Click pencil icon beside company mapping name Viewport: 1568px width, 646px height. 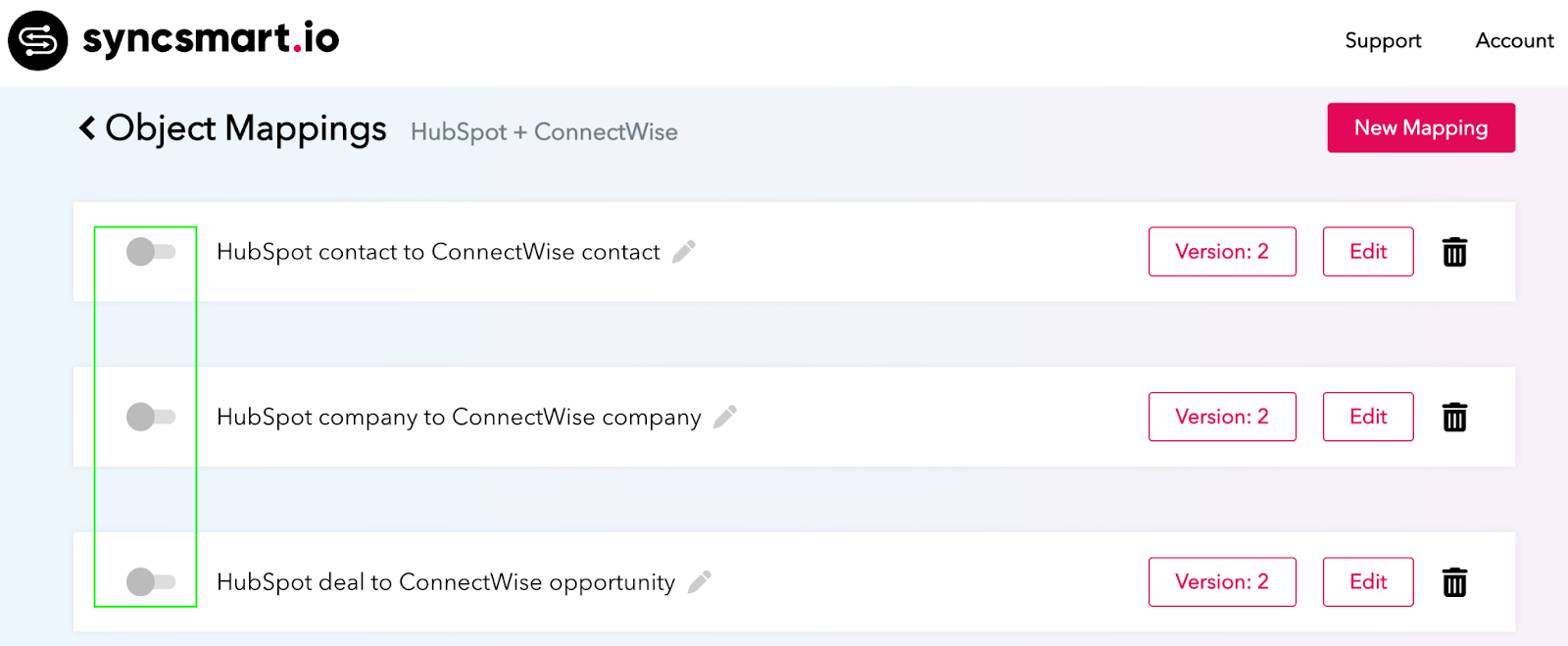point(725,417)
